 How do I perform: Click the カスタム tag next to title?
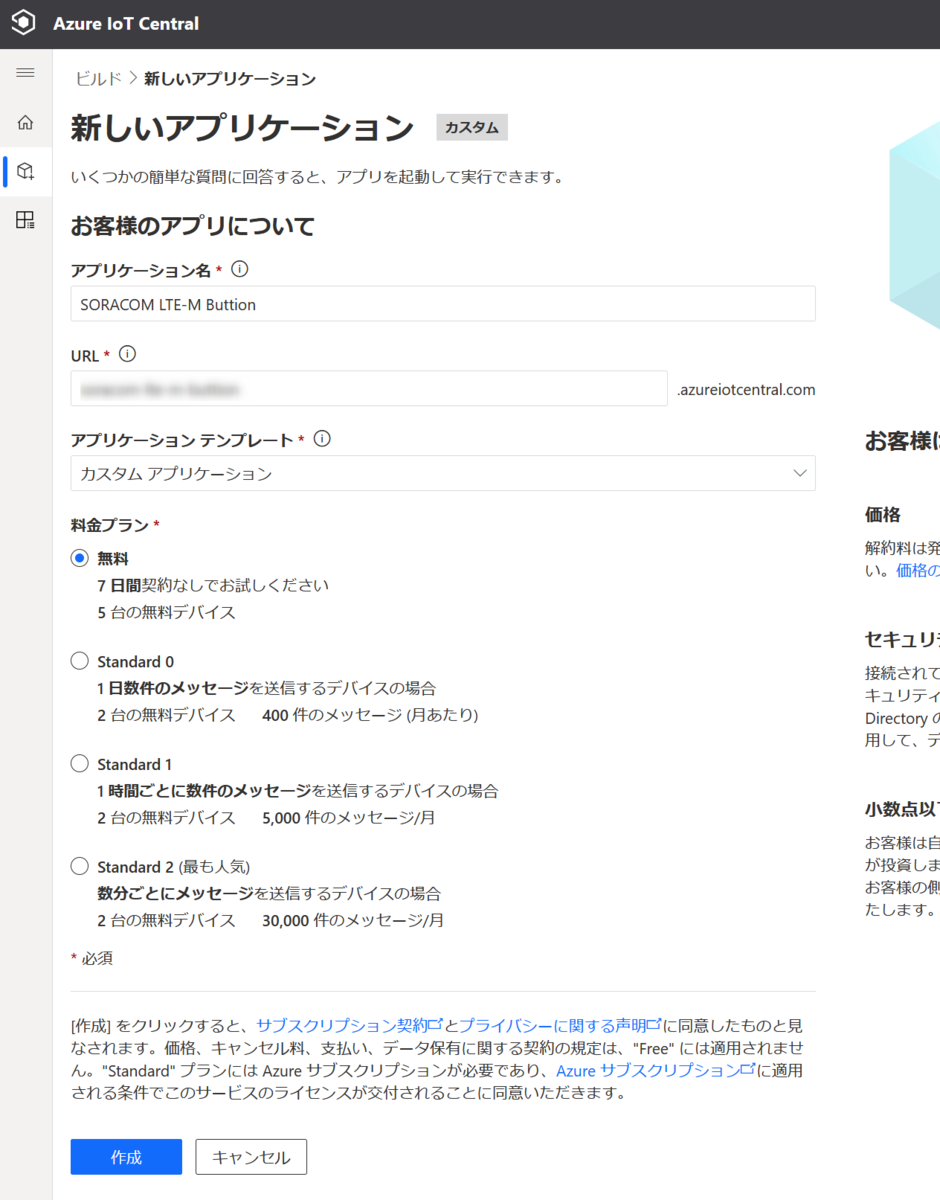472,128
